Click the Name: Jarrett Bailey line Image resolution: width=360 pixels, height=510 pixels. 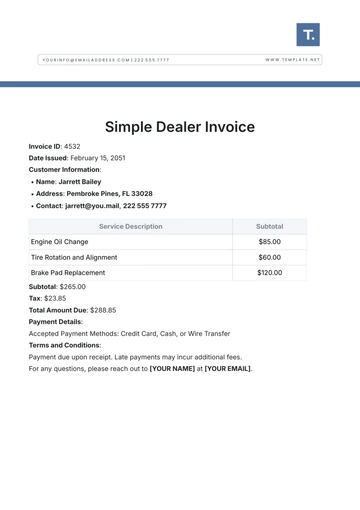[x=68, y=182]
